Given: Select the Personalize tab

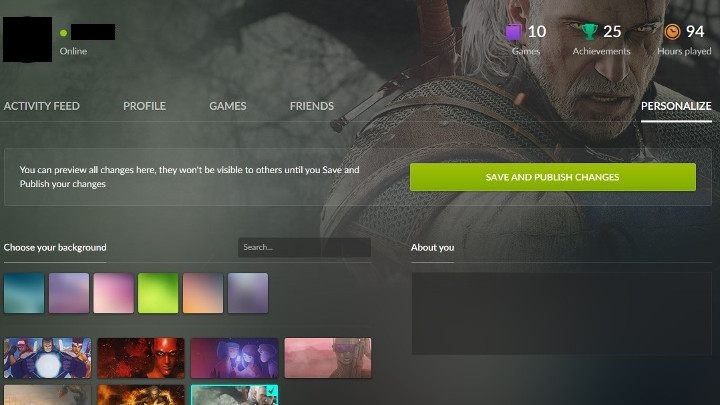Looking at the screenshot, I should (676, 106).
